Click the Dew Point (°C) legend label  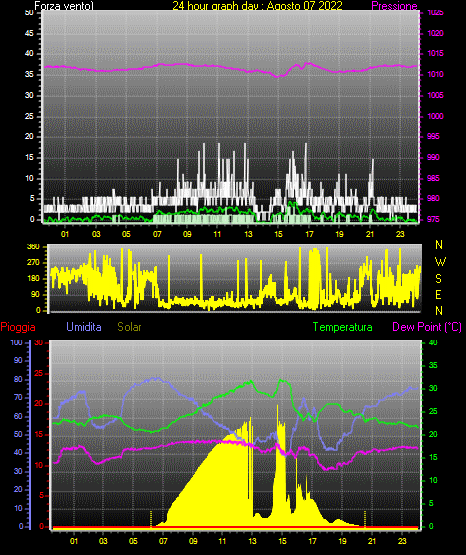coord(427,327)
